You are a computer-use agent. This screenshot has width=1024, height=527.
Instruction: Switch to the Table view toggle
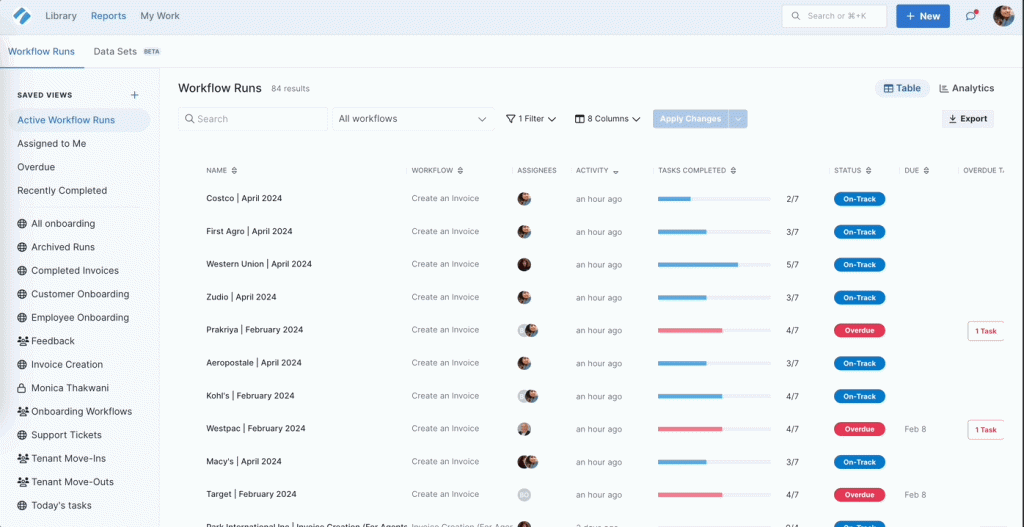902,88
